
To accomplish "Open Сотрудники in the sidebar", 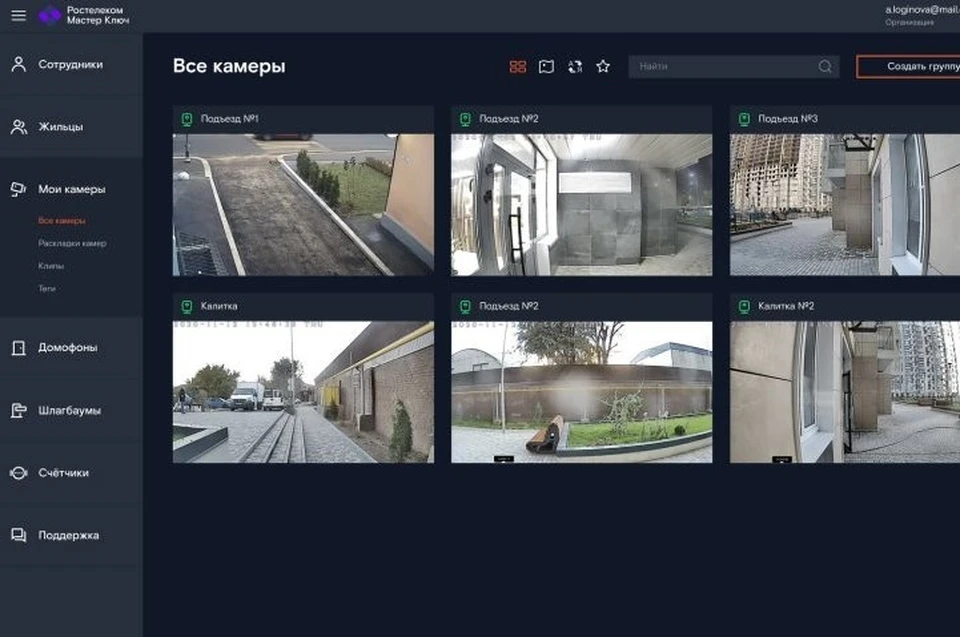I will pos(72,64).
